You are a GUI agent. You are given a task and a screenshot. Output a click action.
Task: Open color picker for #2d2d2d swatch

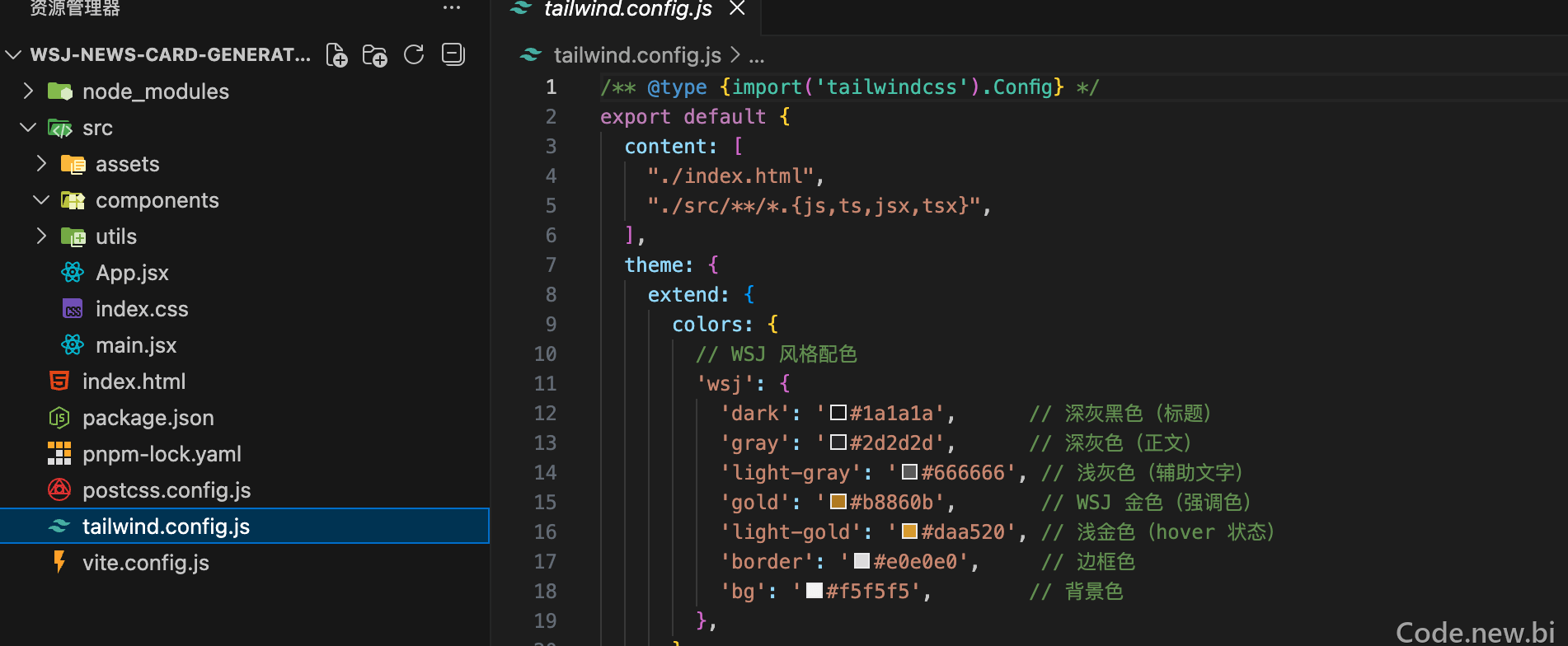click(x=838, y=442)
